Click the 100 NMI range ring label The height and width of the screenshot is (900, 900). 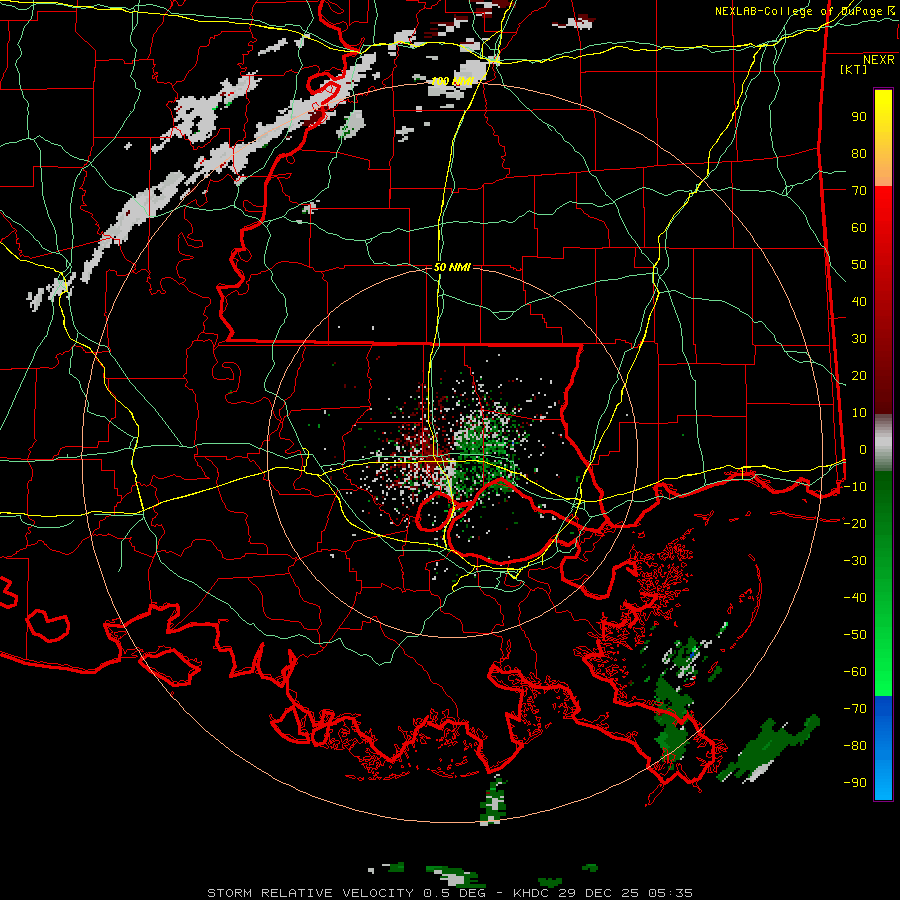[452, 82]
